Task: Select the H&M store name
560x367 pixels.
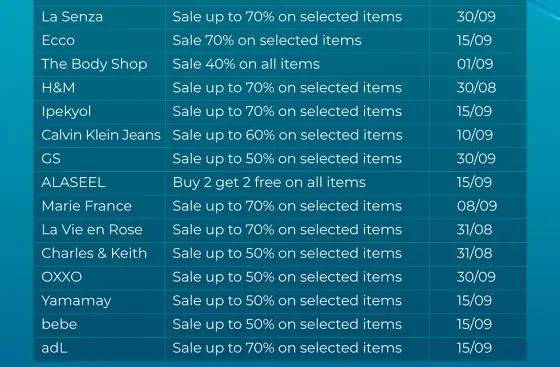Action: [58, 88]
